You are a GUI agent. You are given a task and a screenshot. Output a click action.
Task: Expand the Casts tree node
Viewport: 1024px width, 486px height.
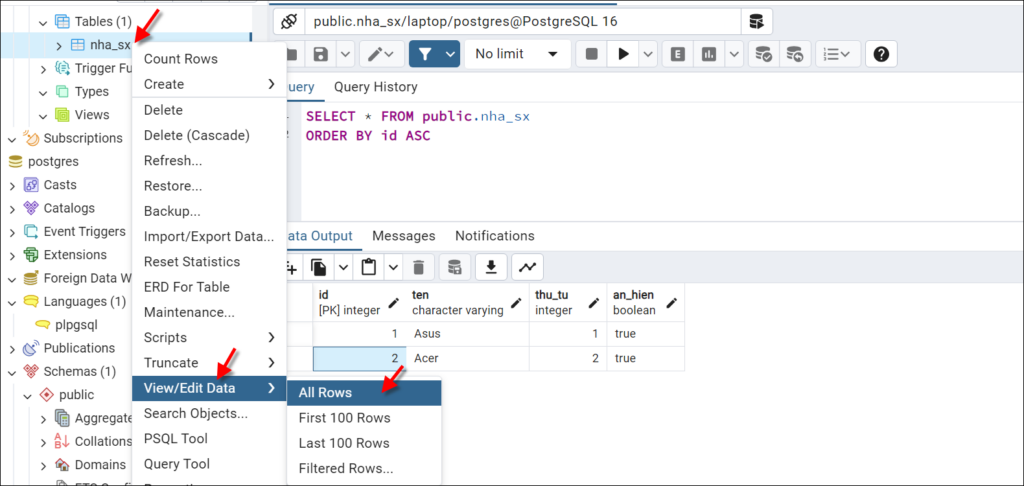click(12, 186)
